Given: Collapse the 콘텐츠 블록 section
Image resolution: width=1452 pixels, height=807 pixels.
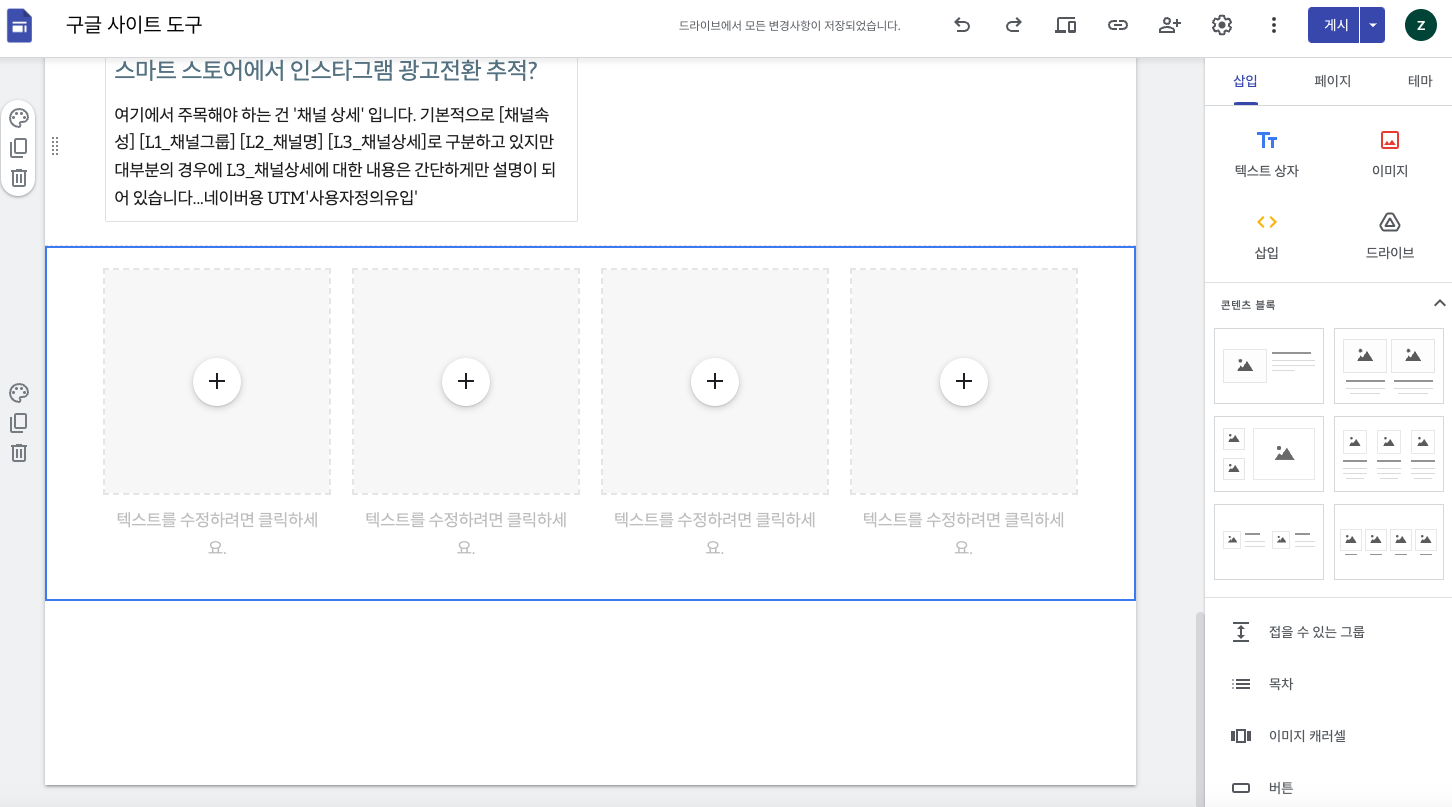Looking at the screenshot, I should pyautogui.click(x=1439, y=303).
